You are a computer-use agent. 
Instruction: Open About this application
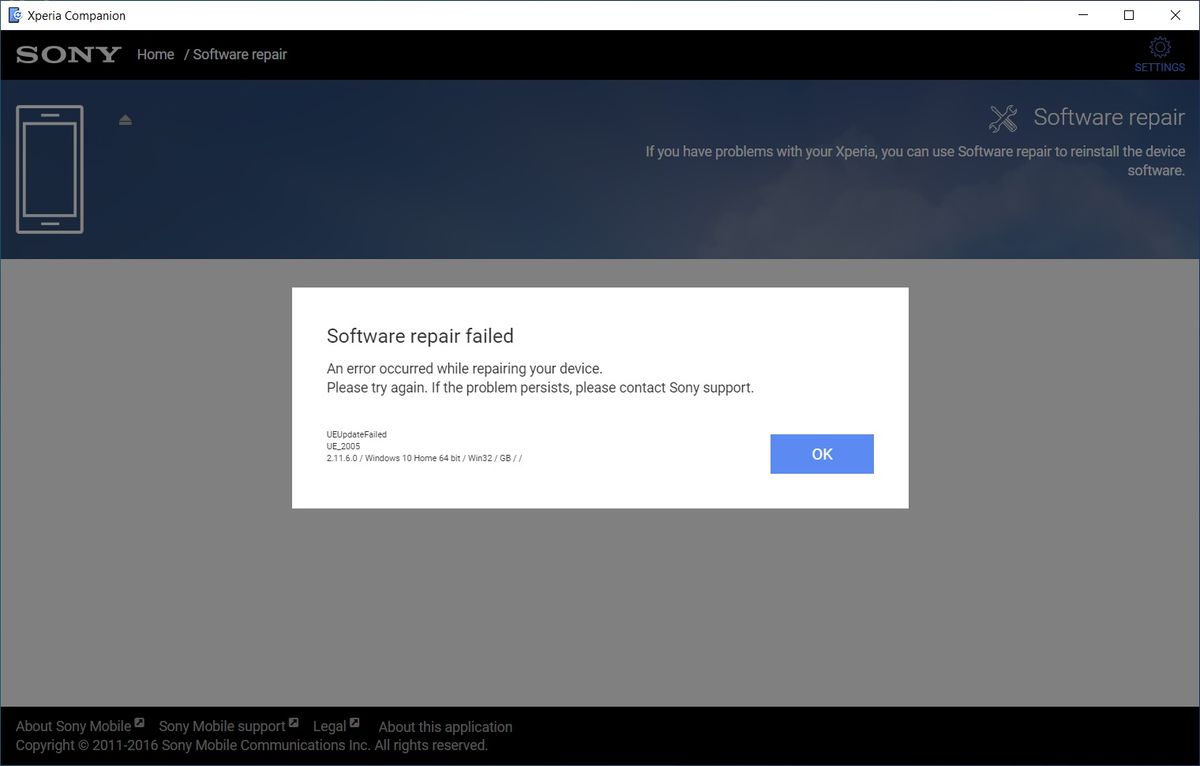click(445, 726)
